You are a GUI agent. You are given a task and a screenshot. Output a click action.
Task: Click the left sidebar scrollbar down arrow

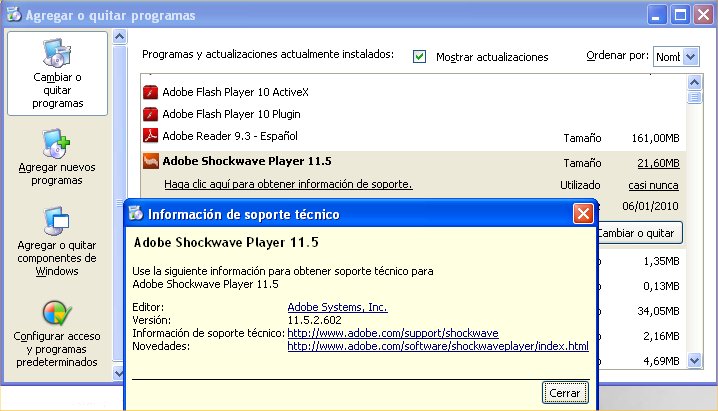pos(119,373)
